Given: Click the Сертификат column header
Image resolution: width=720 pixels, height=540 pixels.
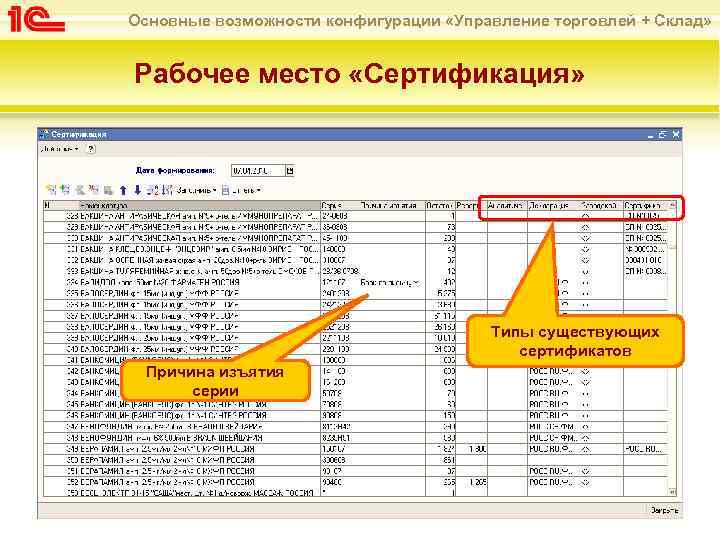Looking at the screenshot, I should pyautogui.click(x=646, y=205).
